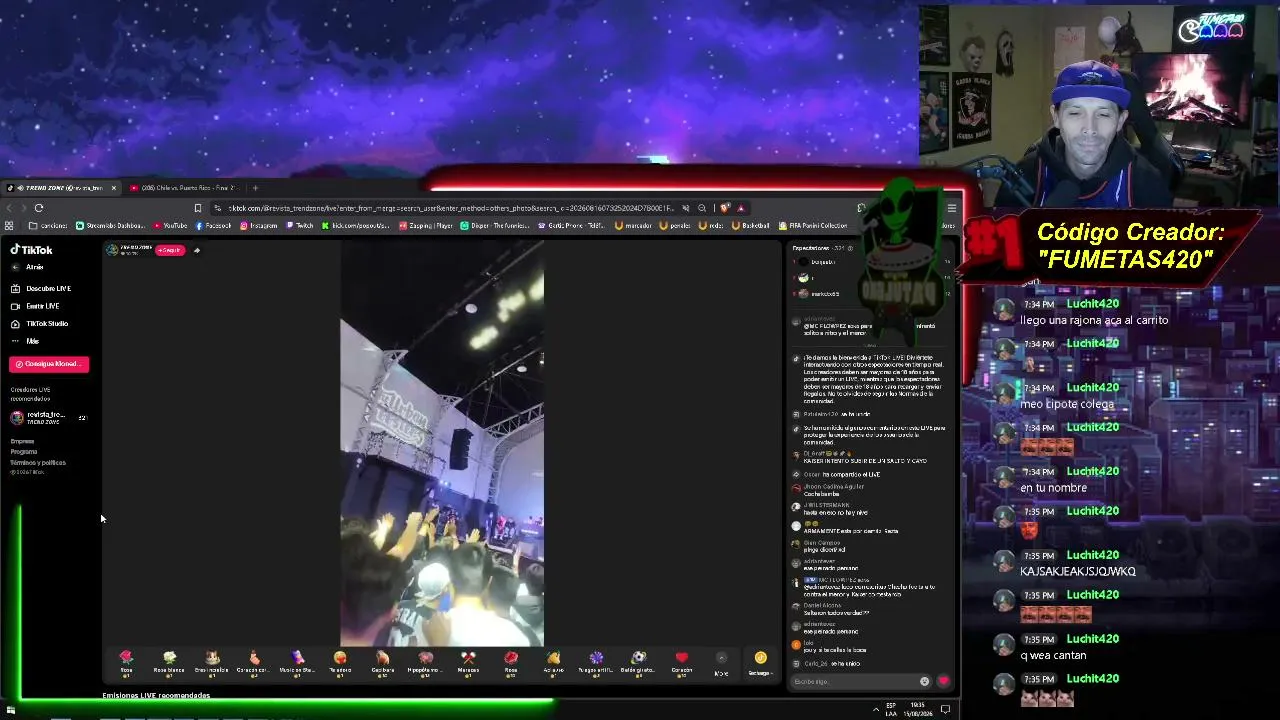Send the Capibara gift
The height and width of the screenshot is (720, 1280).
pyautogui.click(x=382, y=662)
